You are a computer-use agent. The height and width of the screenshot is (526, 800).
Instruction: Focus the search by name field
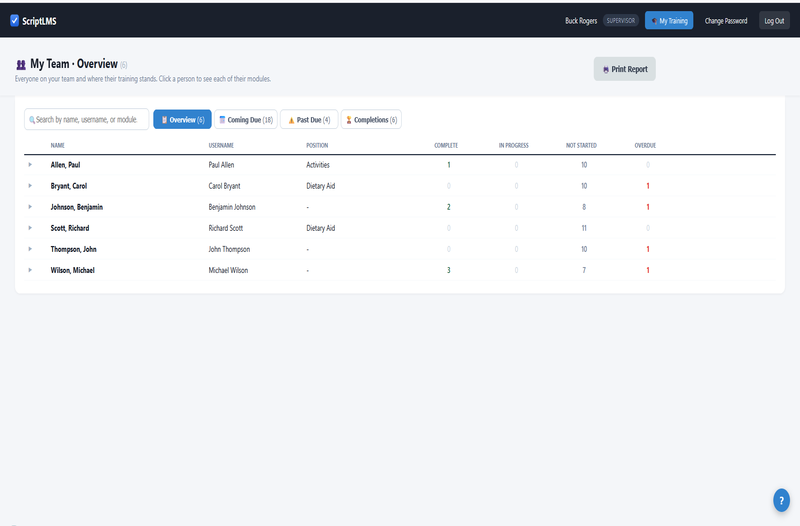pos(87,119)
